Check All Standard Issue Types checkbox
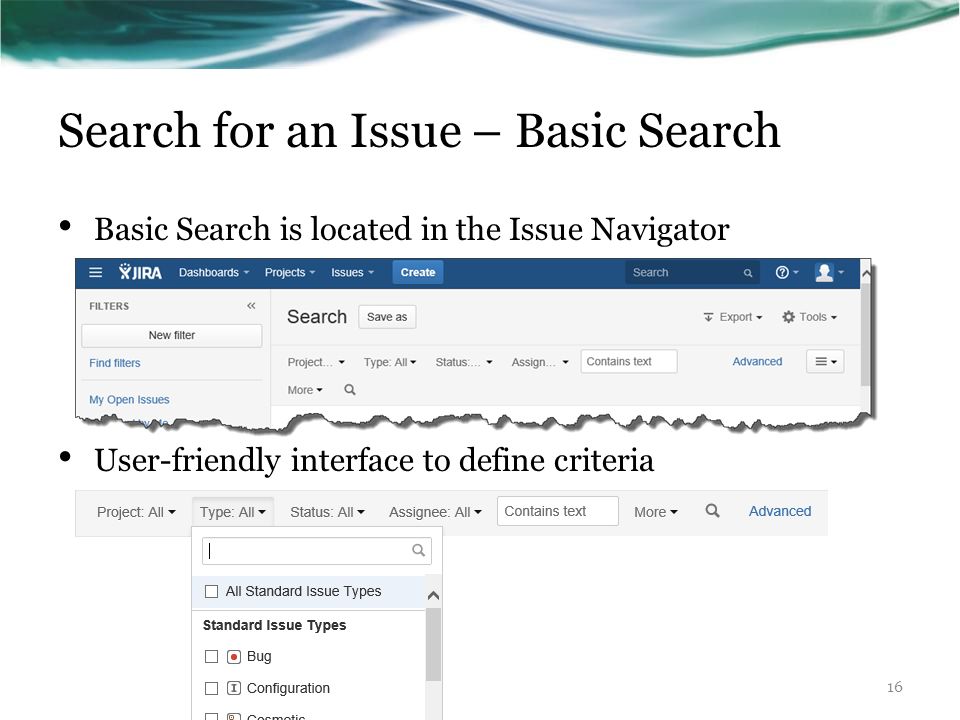 point(211,591)
